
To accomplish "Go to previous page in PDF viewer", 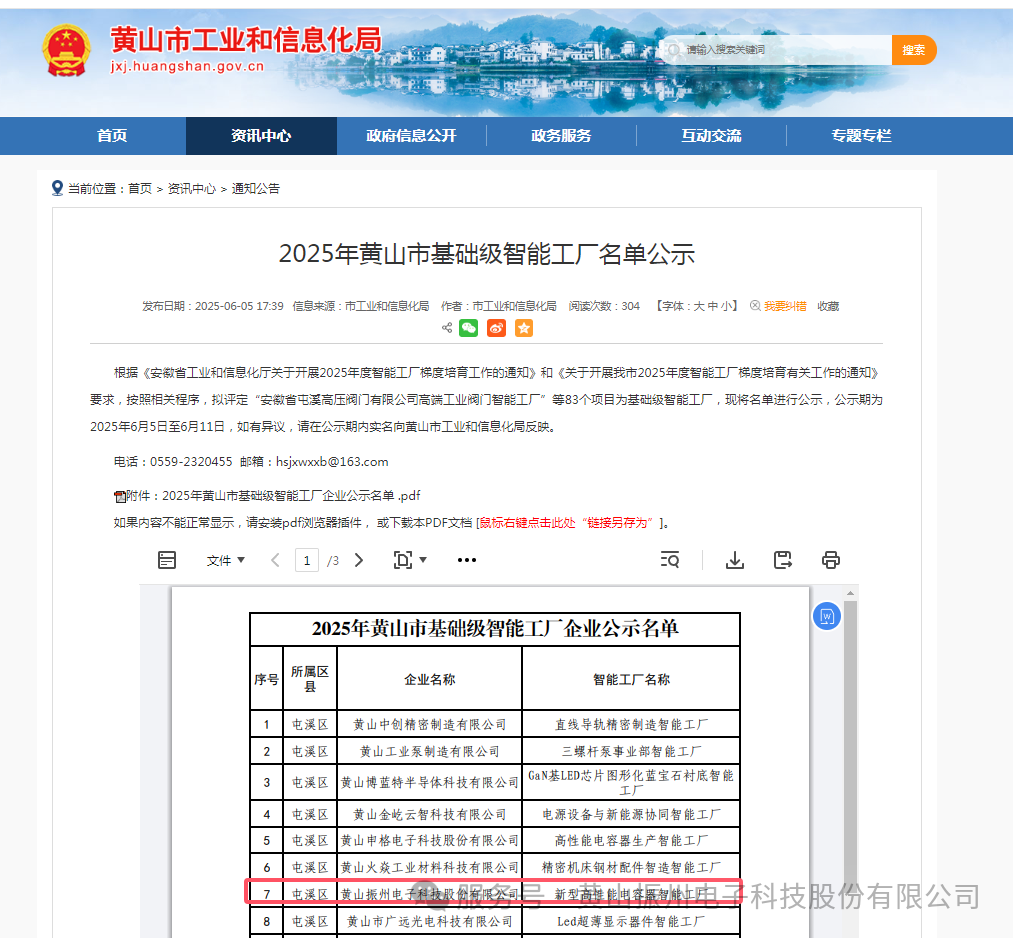I will (x=275, y=560).
